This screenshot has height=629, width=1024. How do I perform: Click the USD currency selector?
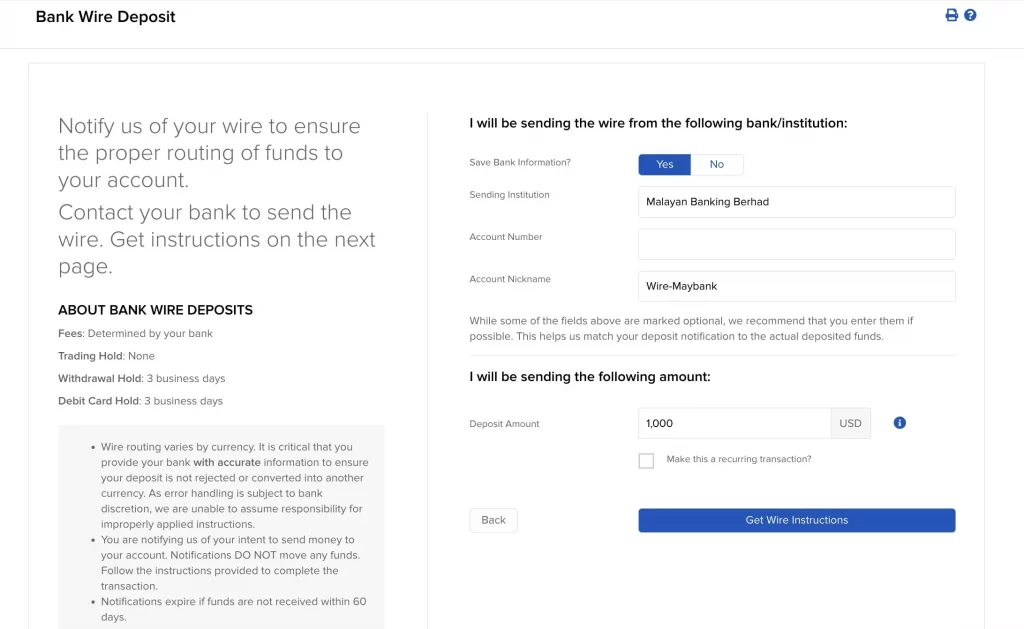(x=850, y=423)
